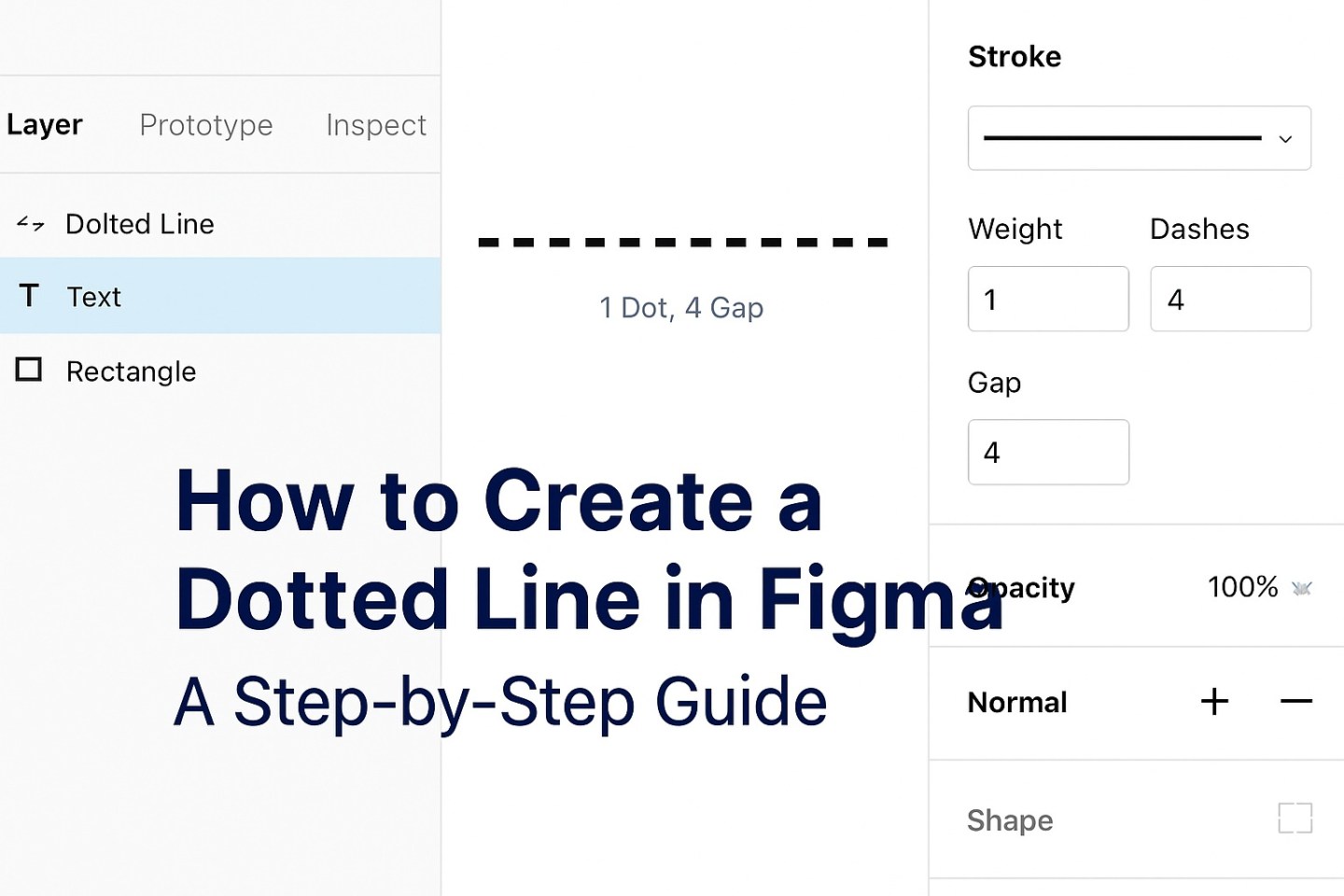Click the Dotted Line layer name
This screenshot has height=896, width=1344.
(x=140, y=224)
